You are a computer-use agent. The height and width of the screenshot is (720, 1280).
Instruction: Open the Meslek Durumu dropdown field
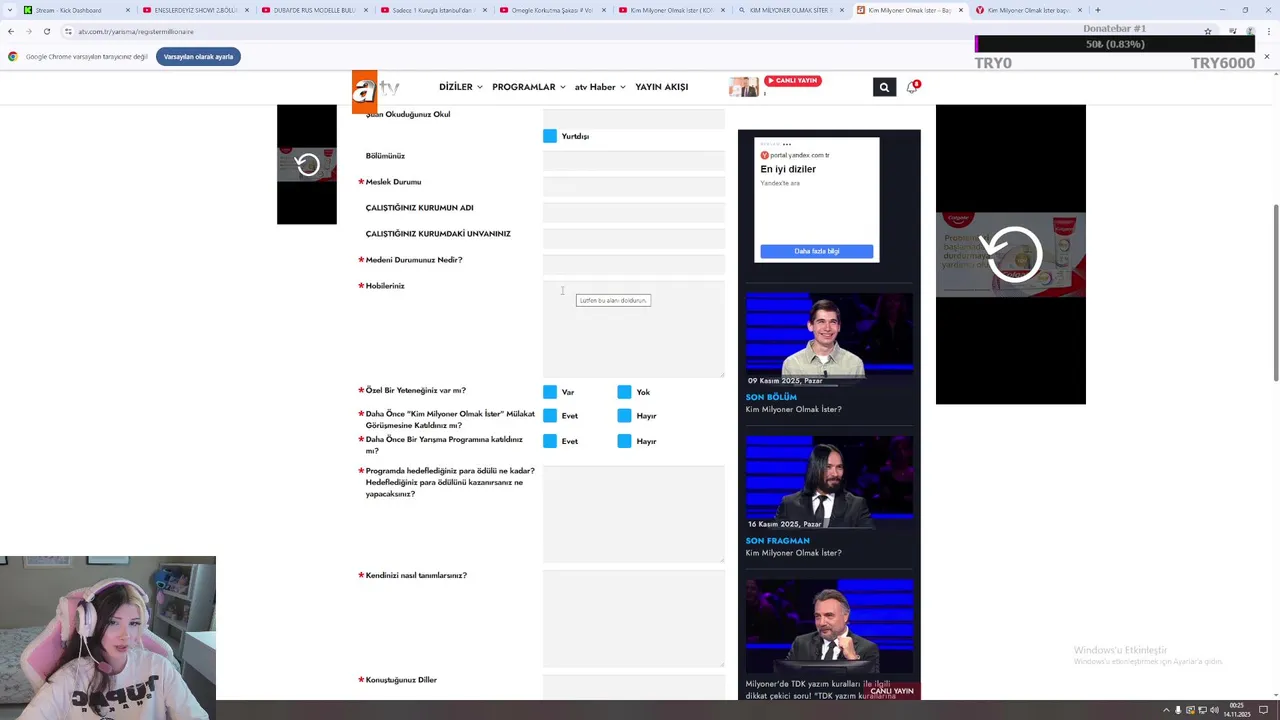634,187
